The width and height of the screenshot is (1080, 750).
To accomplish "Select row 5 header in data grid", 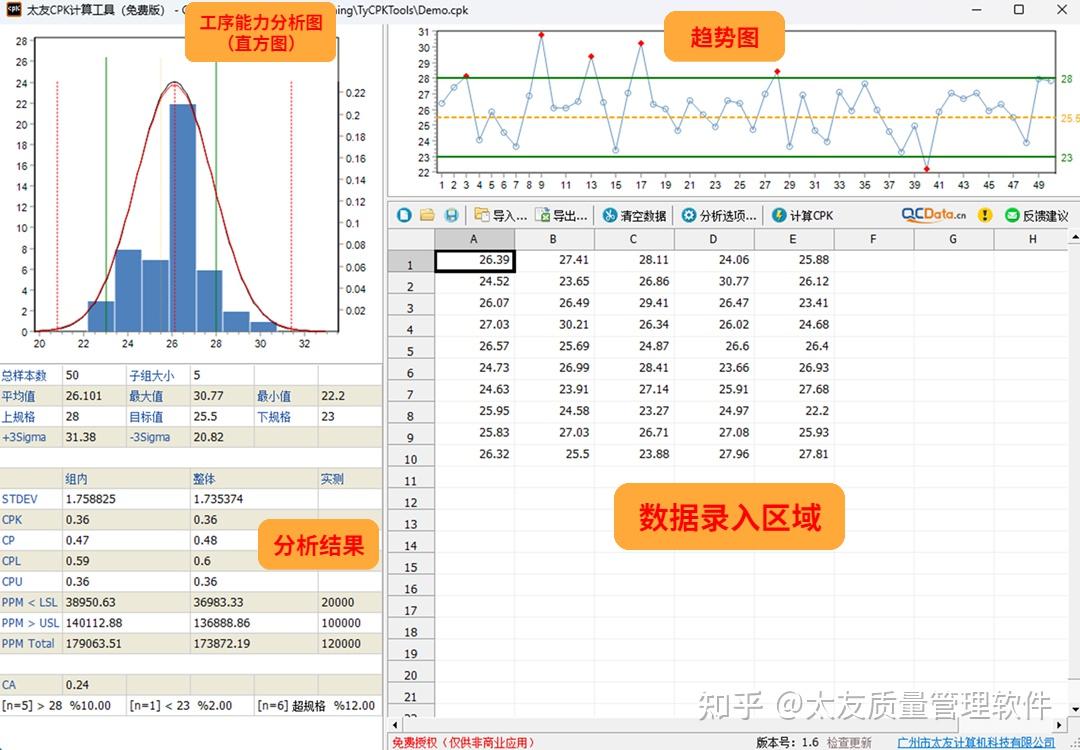I will coord(411,348).
